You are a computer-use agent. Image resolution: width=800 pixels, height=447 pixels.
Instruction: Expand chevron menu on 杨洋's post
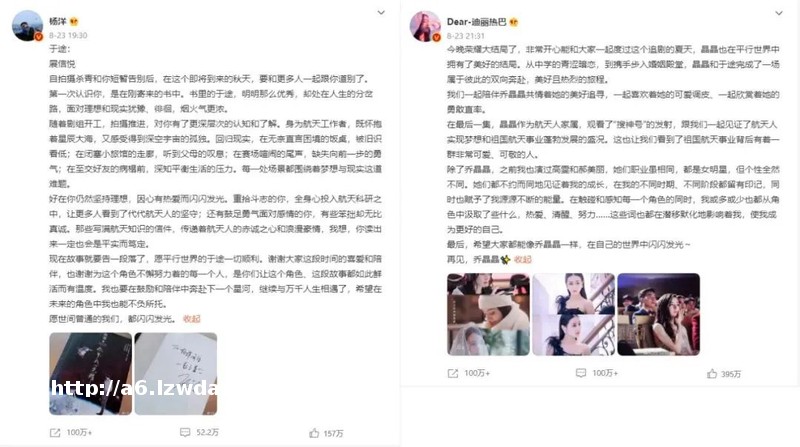(381, 12)
